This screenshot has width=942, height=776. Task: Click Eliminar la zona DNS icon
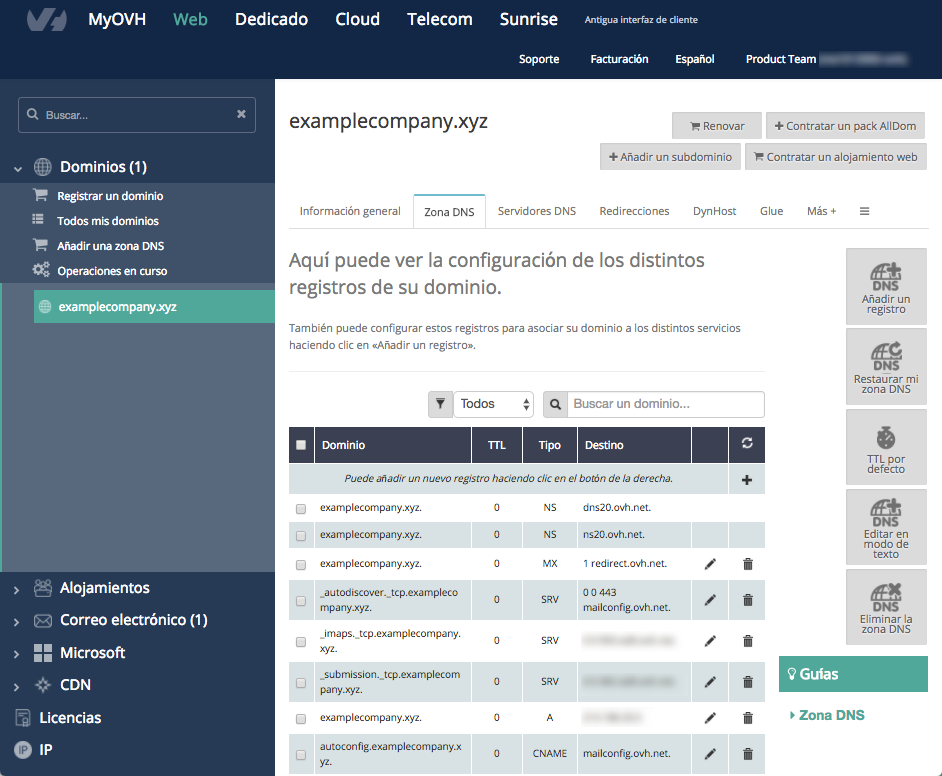tap(886, 607)
